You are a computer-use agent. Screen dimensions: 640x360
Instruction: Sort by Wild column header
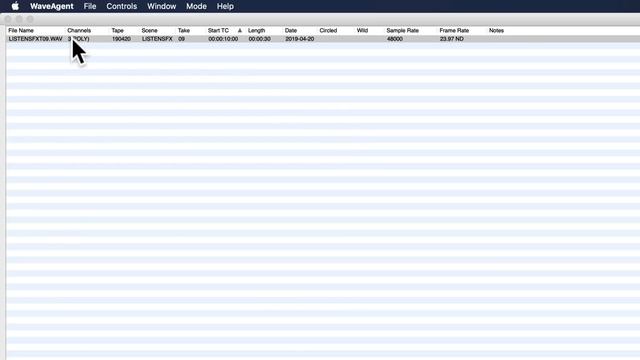pos(362,31)
